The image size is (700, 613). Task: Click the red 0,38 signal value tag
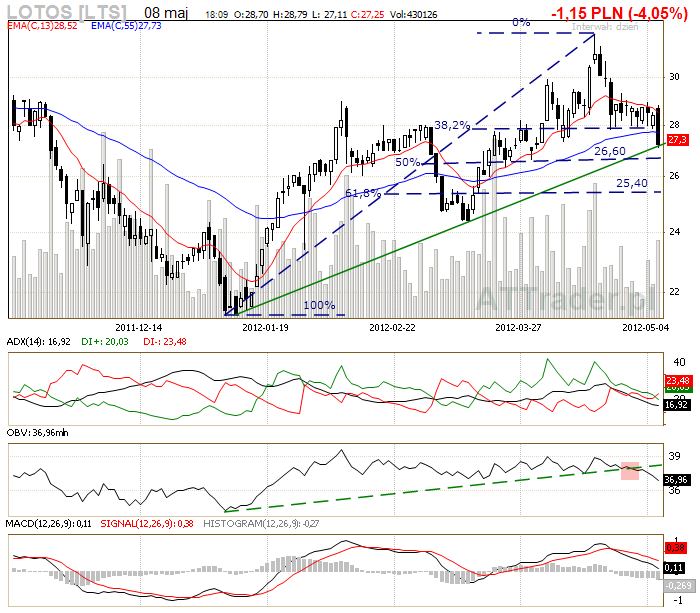click(x=675, y=547)
